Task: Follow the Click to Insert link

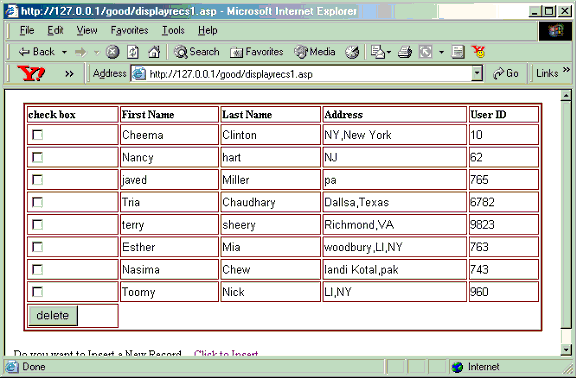Action: click(226, 353)
